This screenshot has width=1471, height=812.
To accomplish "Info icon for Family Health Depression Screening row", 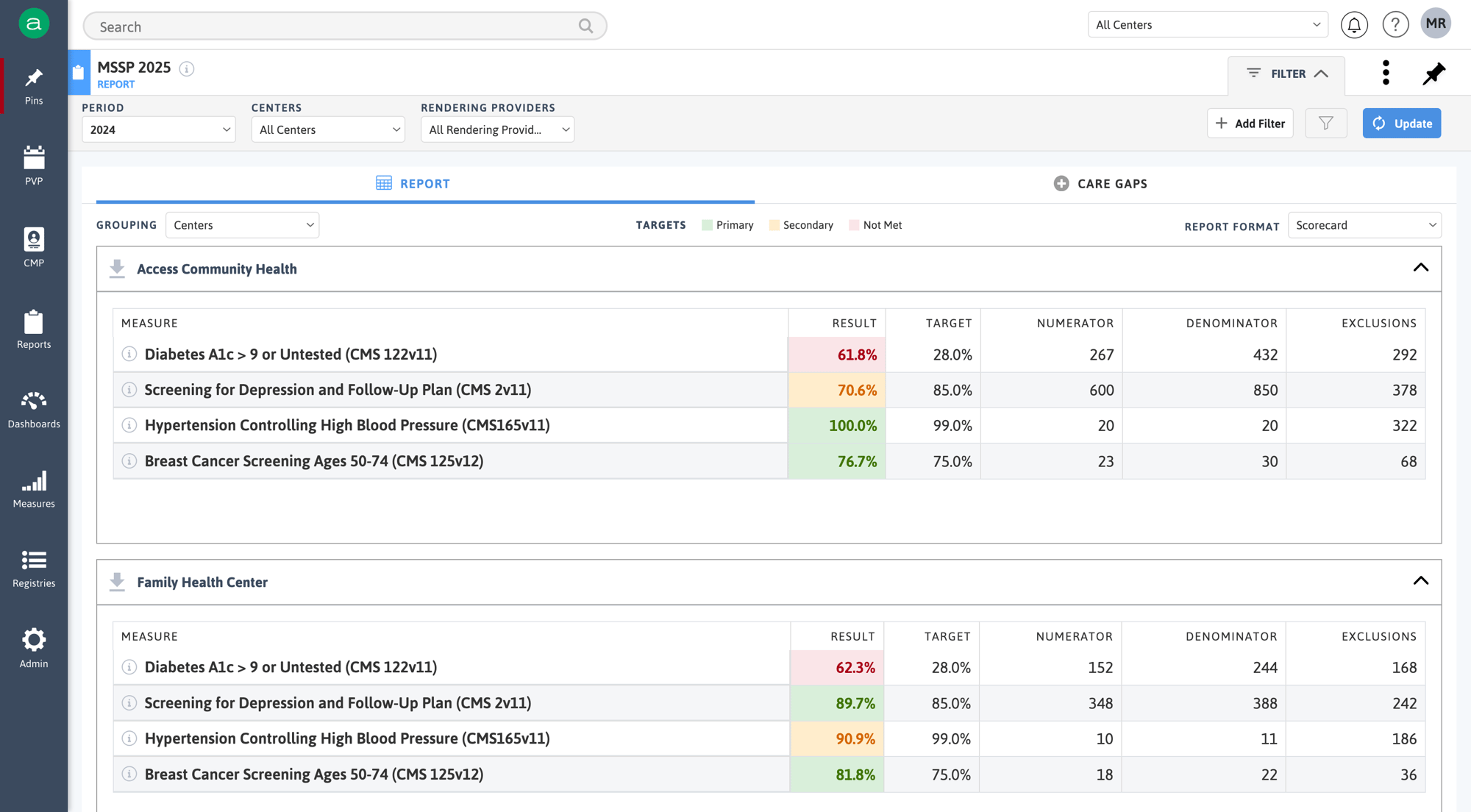I will tap(129, 703).
